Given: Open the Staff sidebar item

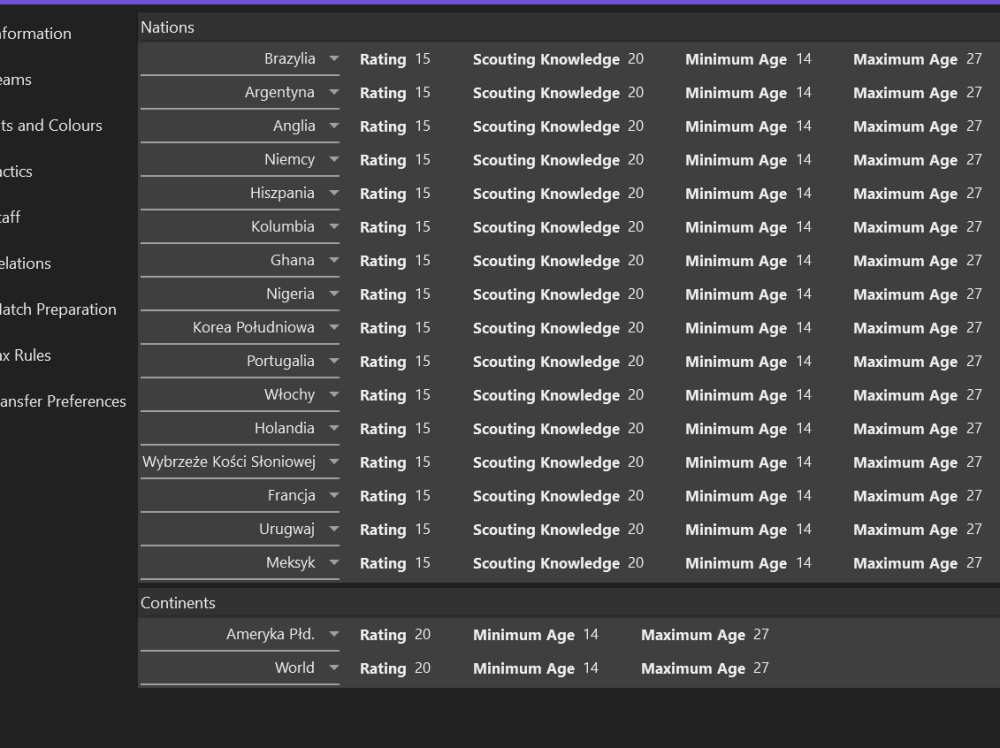Looking at the screenshot, I should 10,217.
